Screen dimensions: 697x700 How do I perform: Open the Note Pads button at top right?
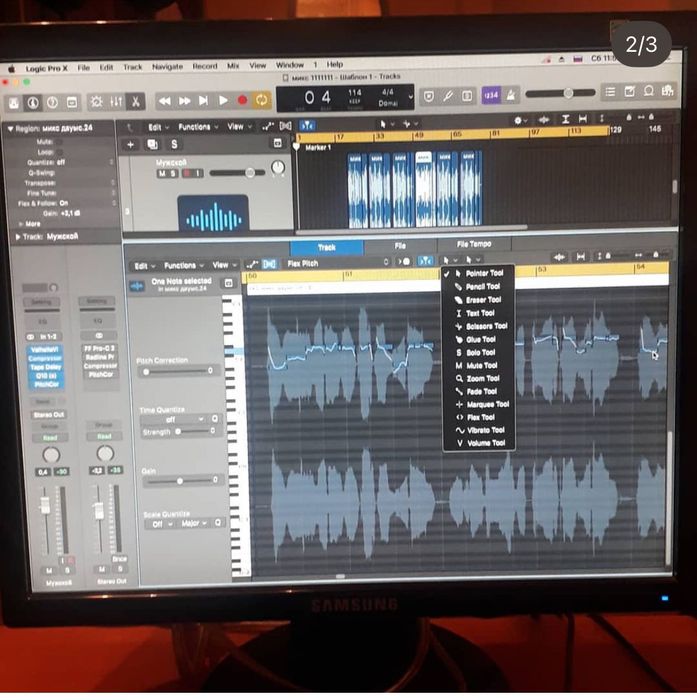point(629,92)
